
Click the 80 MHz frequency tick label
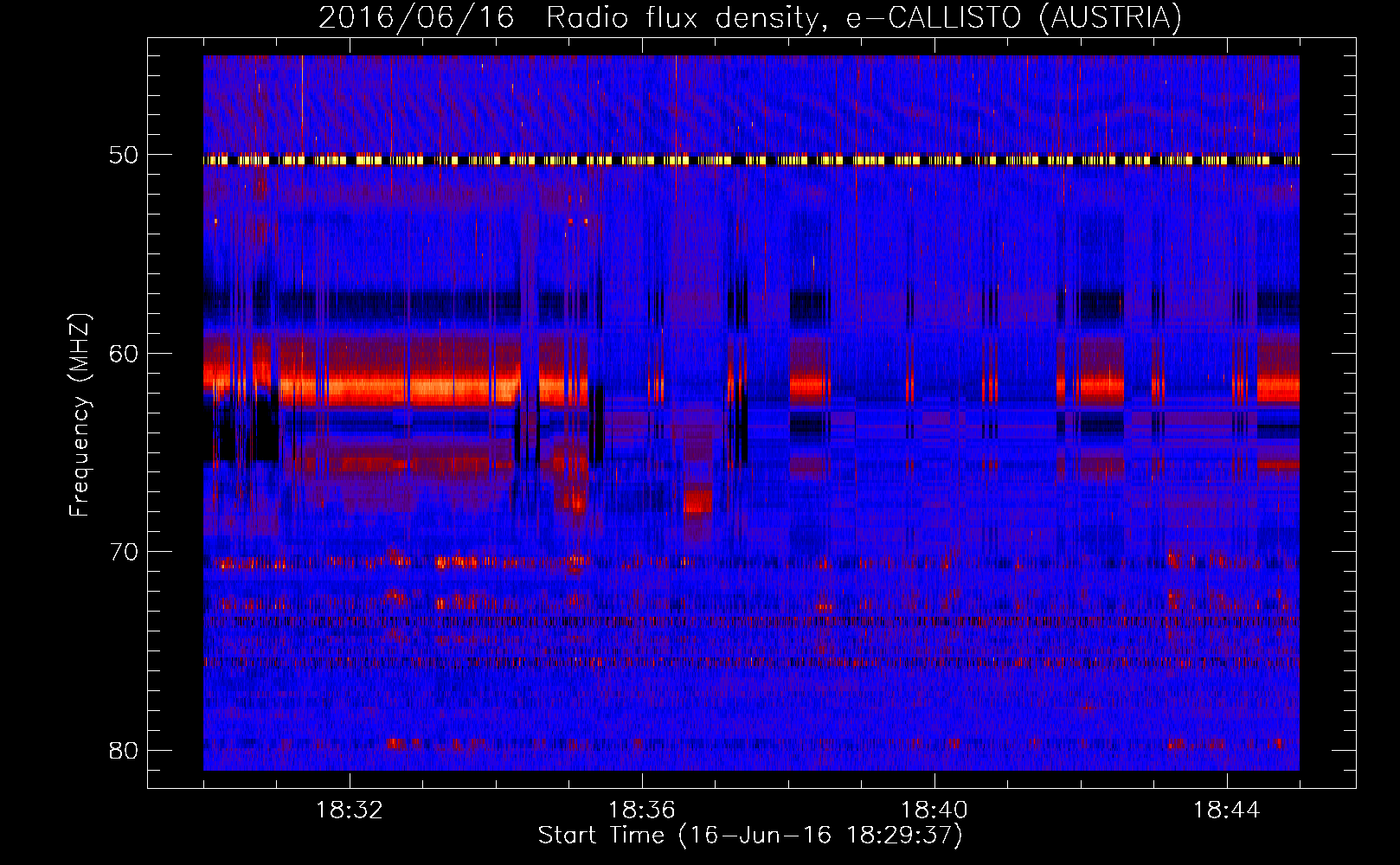tap(123, 750)
